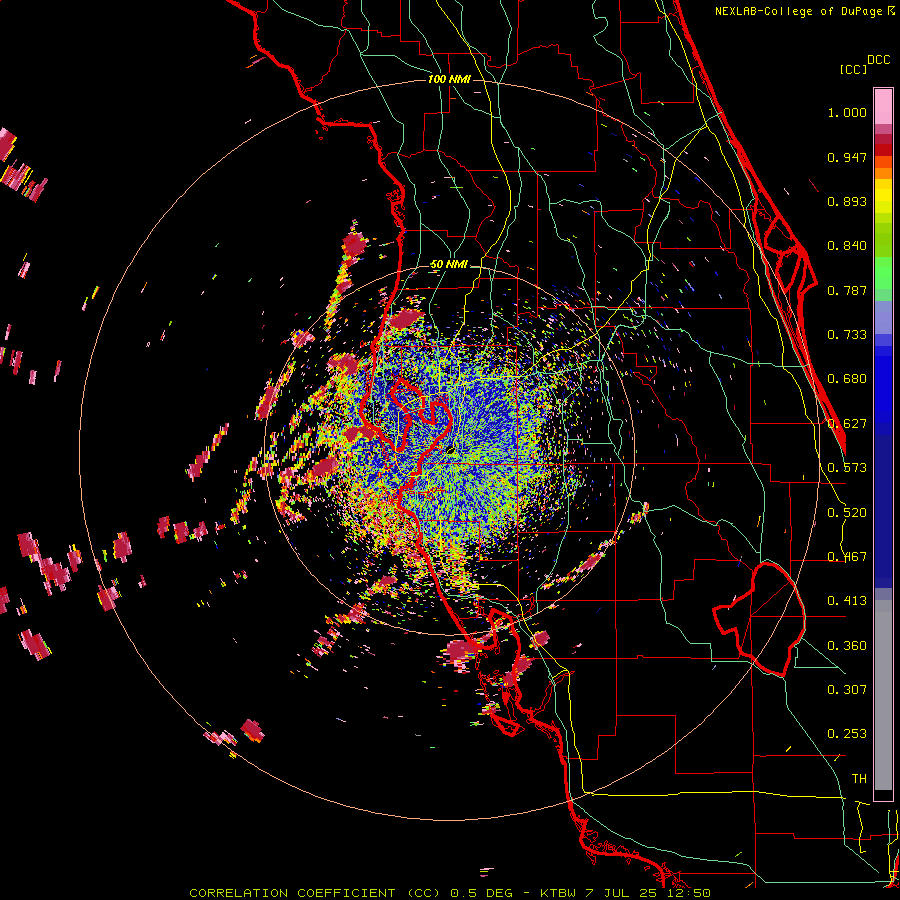Click the 0.253 scale value

pos(847,734)
